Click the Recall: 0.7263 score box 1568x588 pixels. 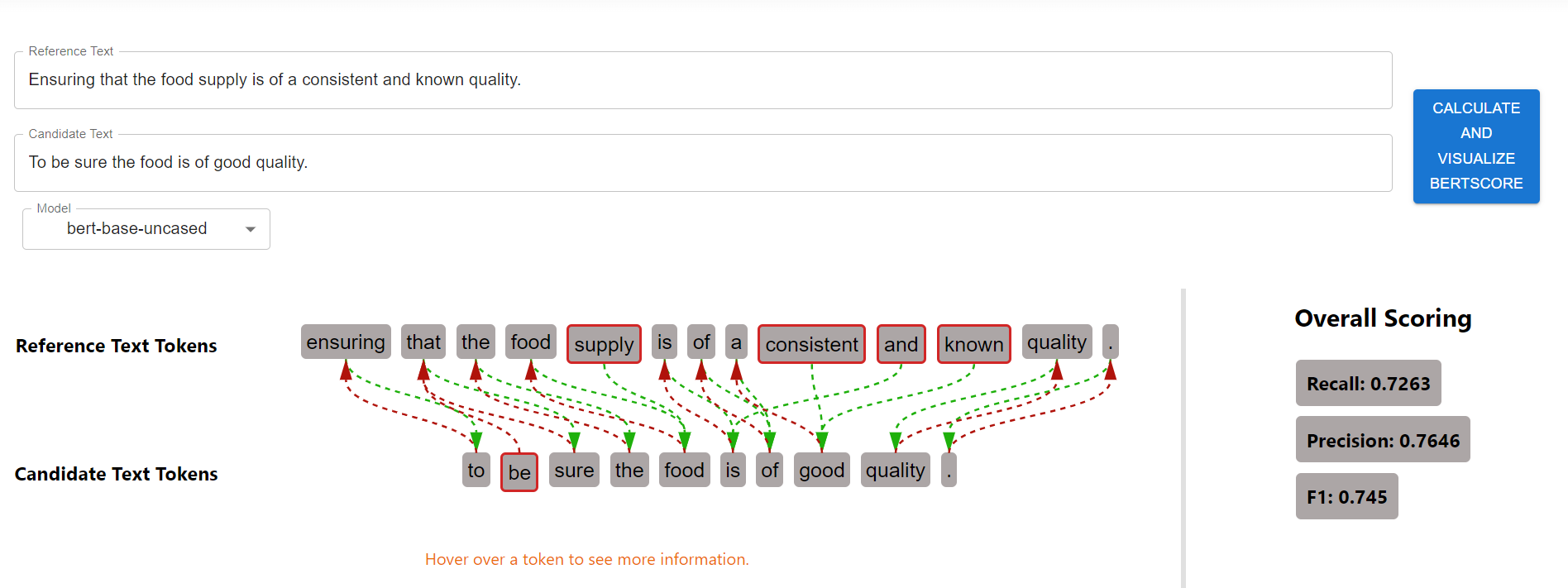point(1368,383)
